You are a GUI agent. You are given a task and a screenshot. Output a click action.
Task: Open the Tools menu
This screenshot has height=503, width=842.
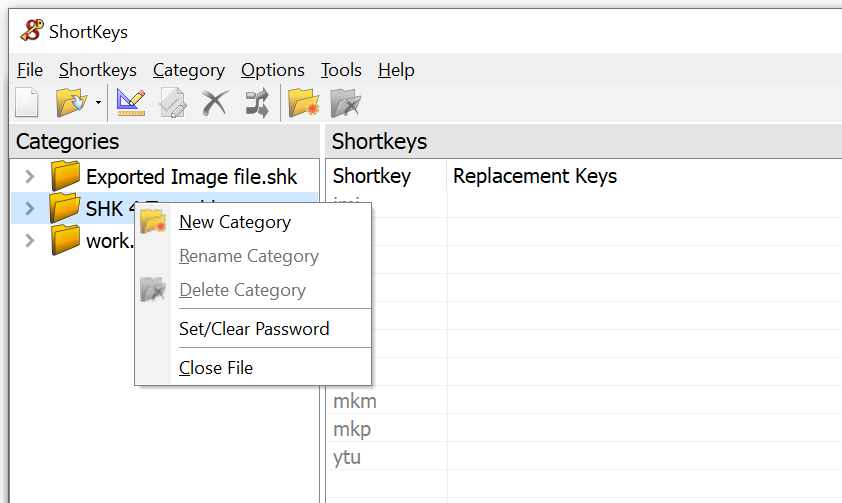341,70
